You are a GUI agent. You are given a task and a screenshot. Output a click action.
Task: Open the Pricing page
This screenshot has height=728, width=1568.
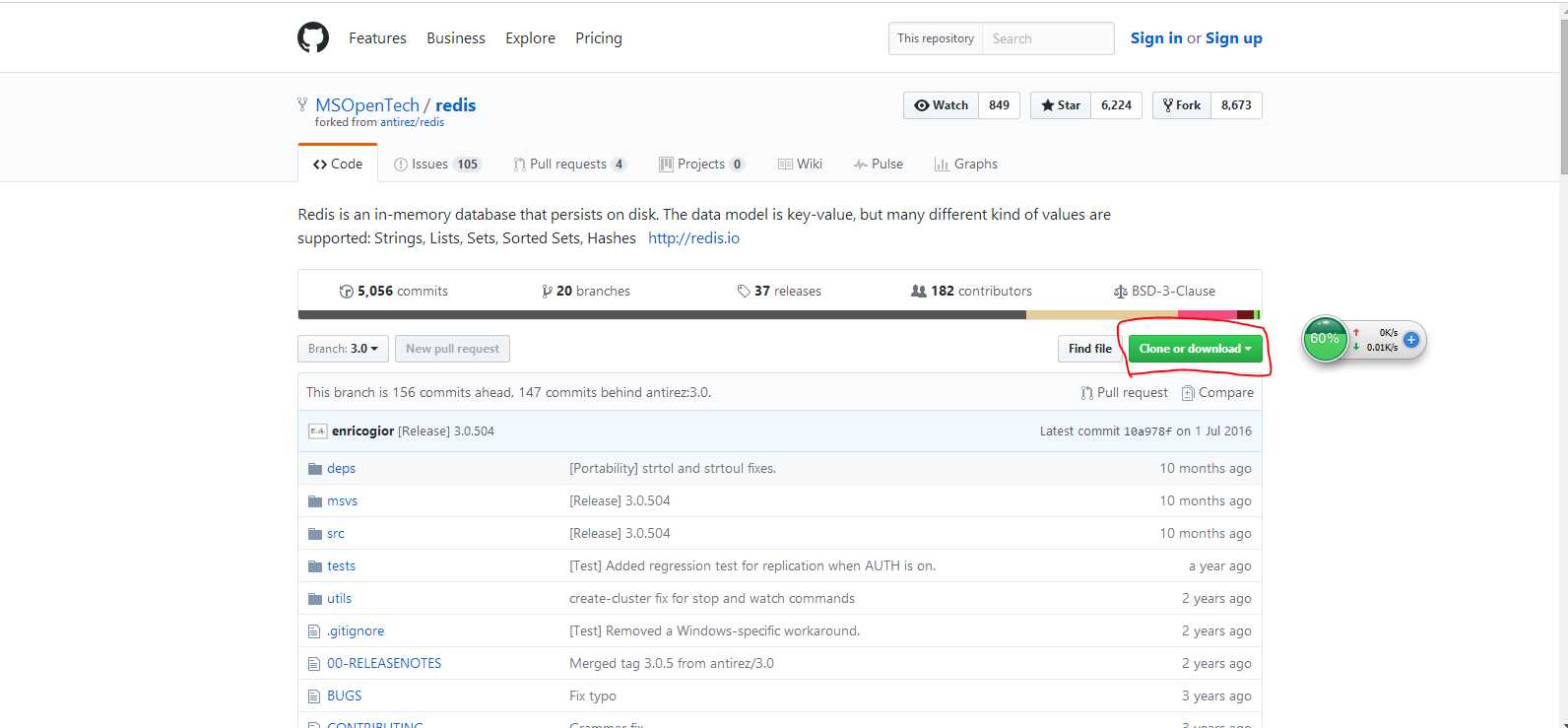click(599, 37)
